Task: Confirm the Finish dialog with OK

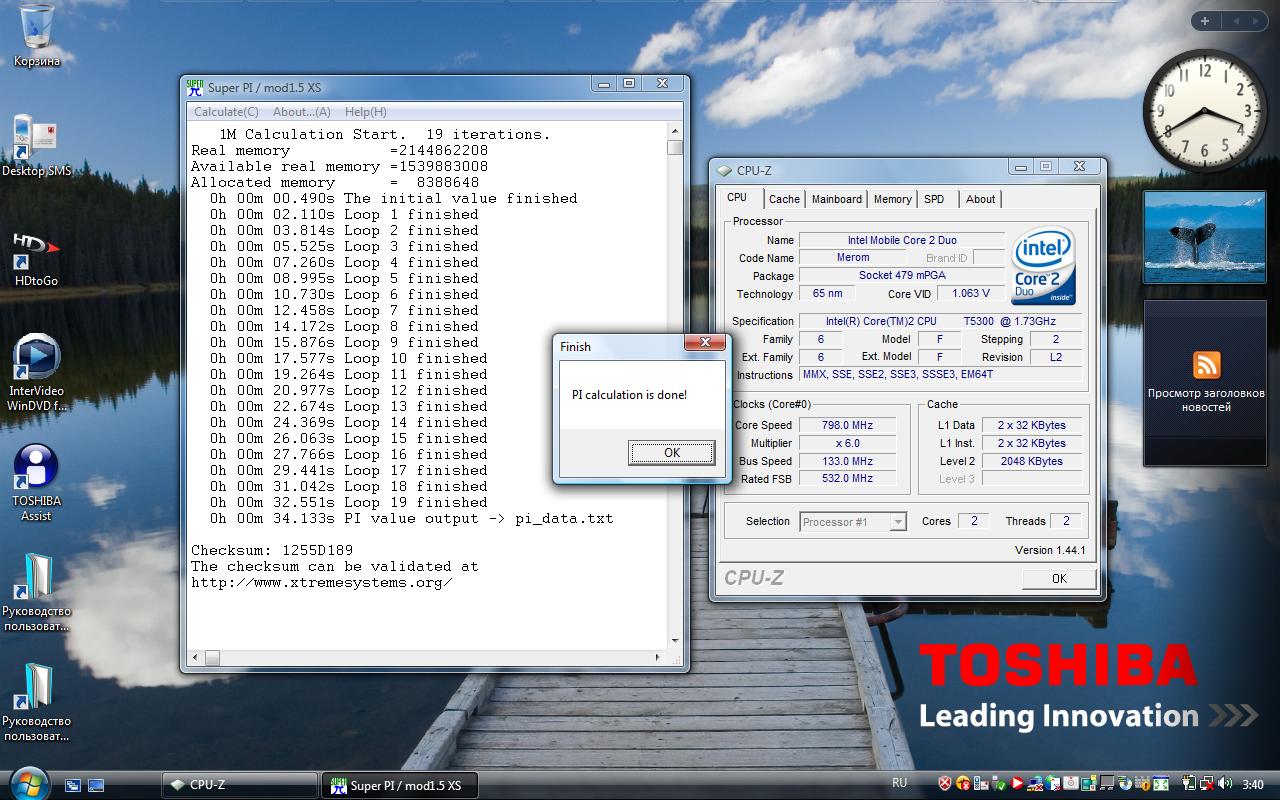Action: point(672,453)
